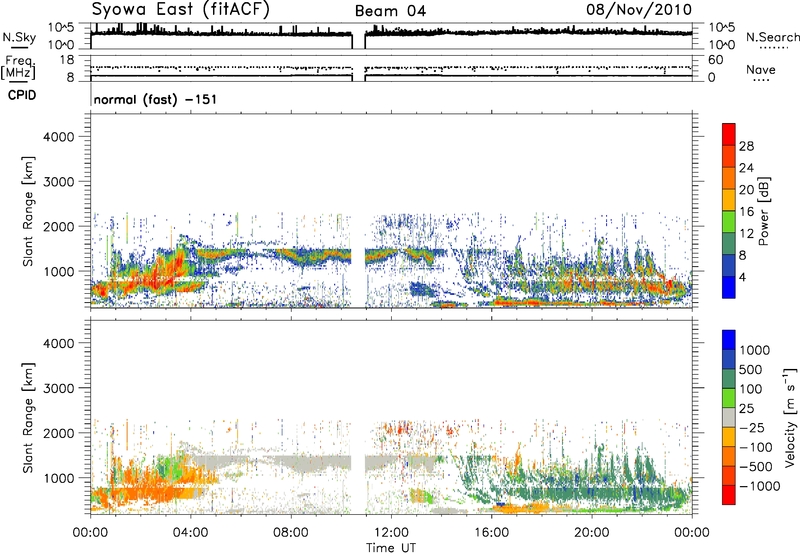Click the yellow 16–20 dB Power color segment

729,200
